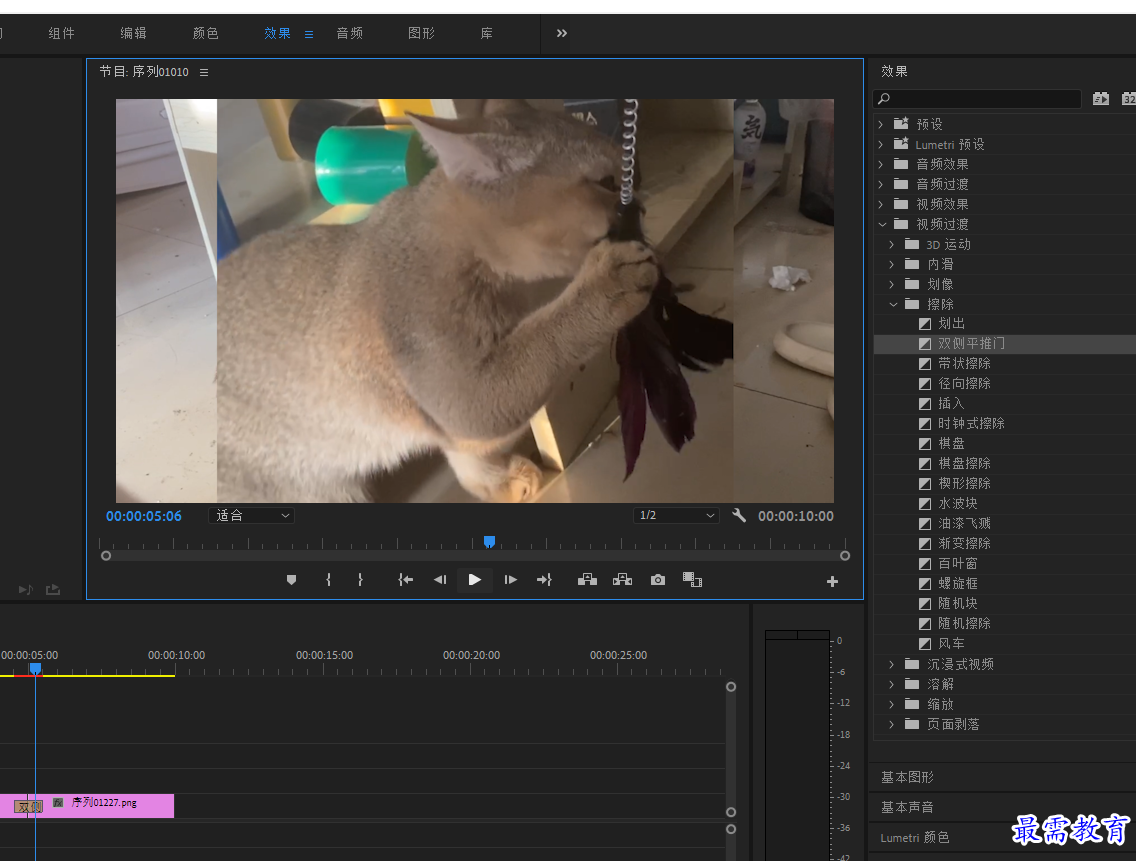Export frame with camera icon
Image resolution: width=1136 pixels, height=861 pixels.
click(x=658, y=580)
